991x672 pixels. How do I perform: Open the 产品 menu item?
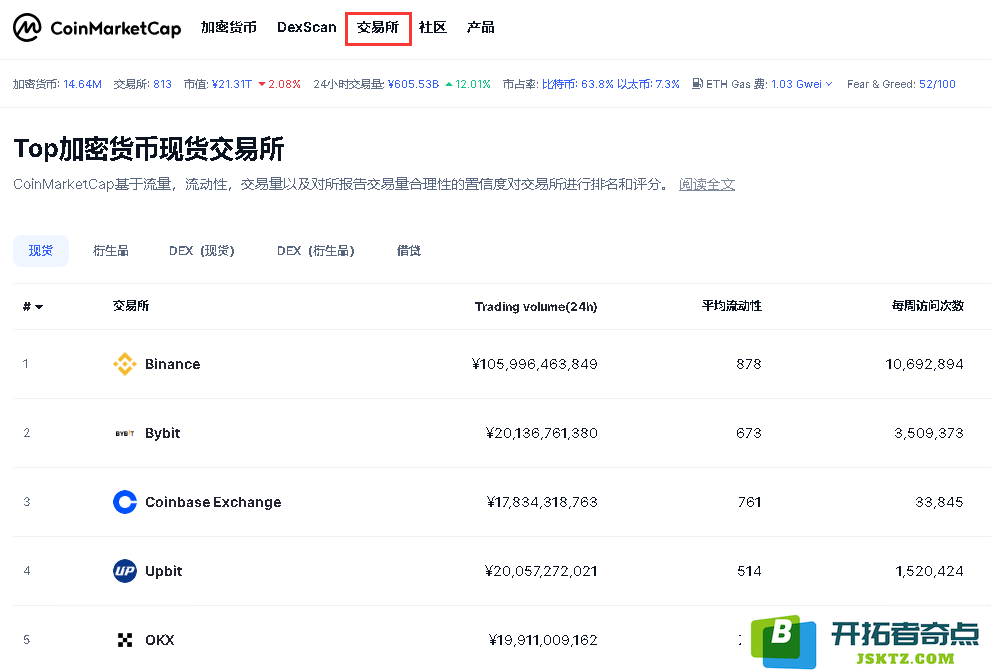coord(480,27)
